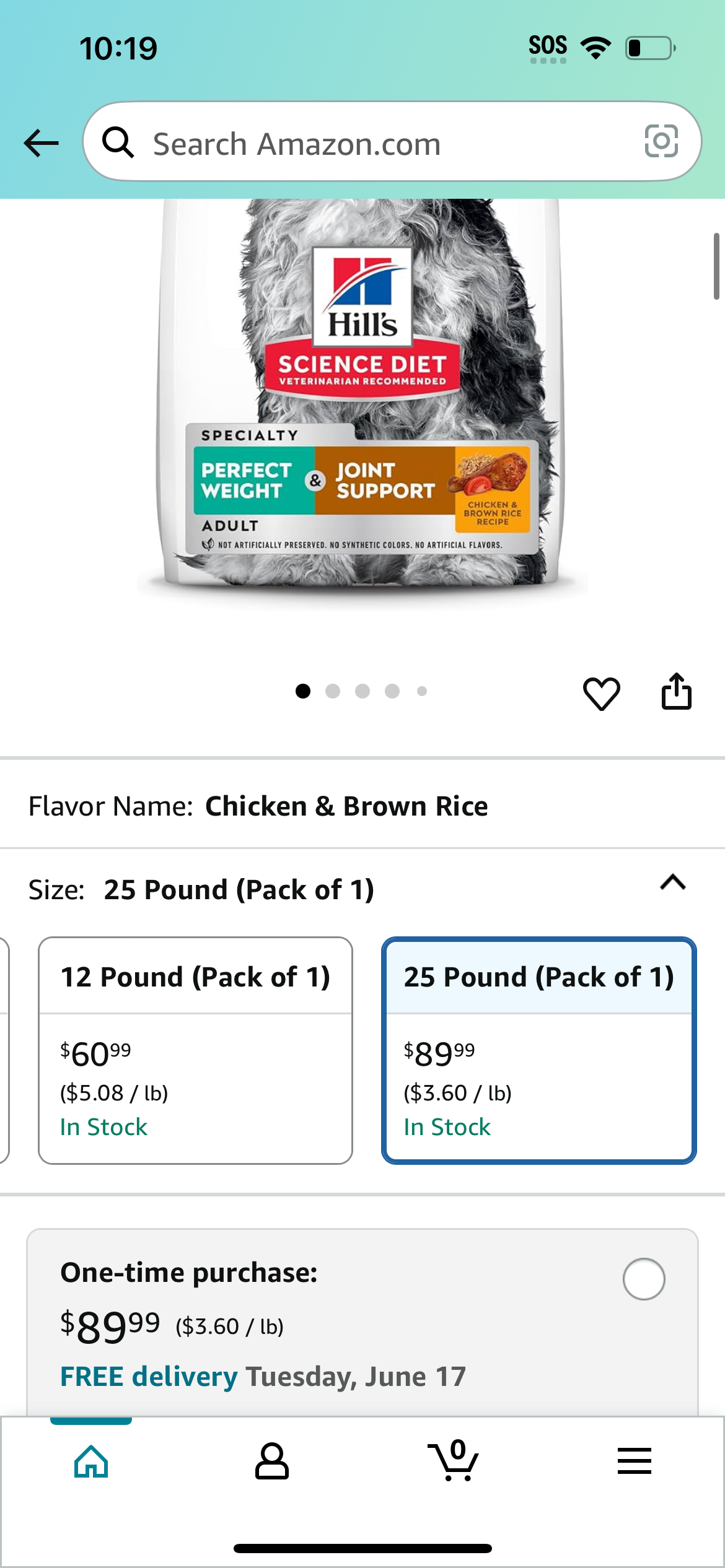Tap the back arrow icon
Screen dimensions: 725x1568
(x=41, y=143)
